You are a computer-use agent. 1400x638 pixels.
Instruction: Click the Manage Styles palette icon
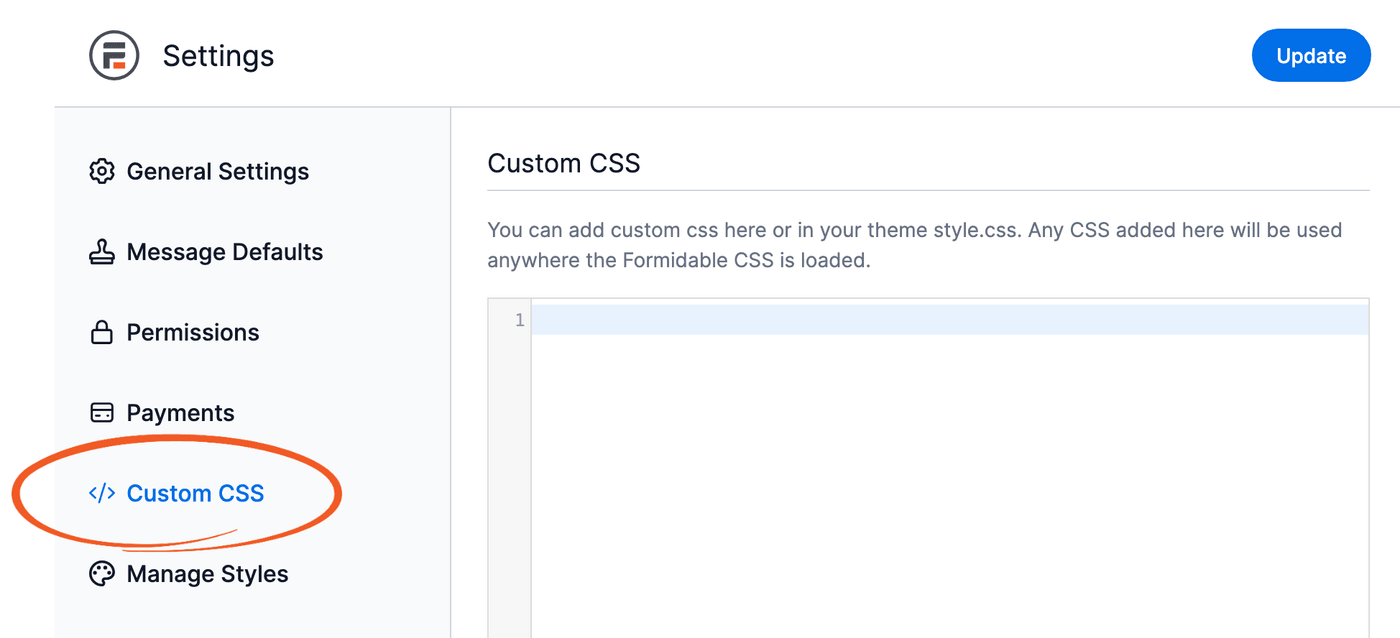(102, 574)
